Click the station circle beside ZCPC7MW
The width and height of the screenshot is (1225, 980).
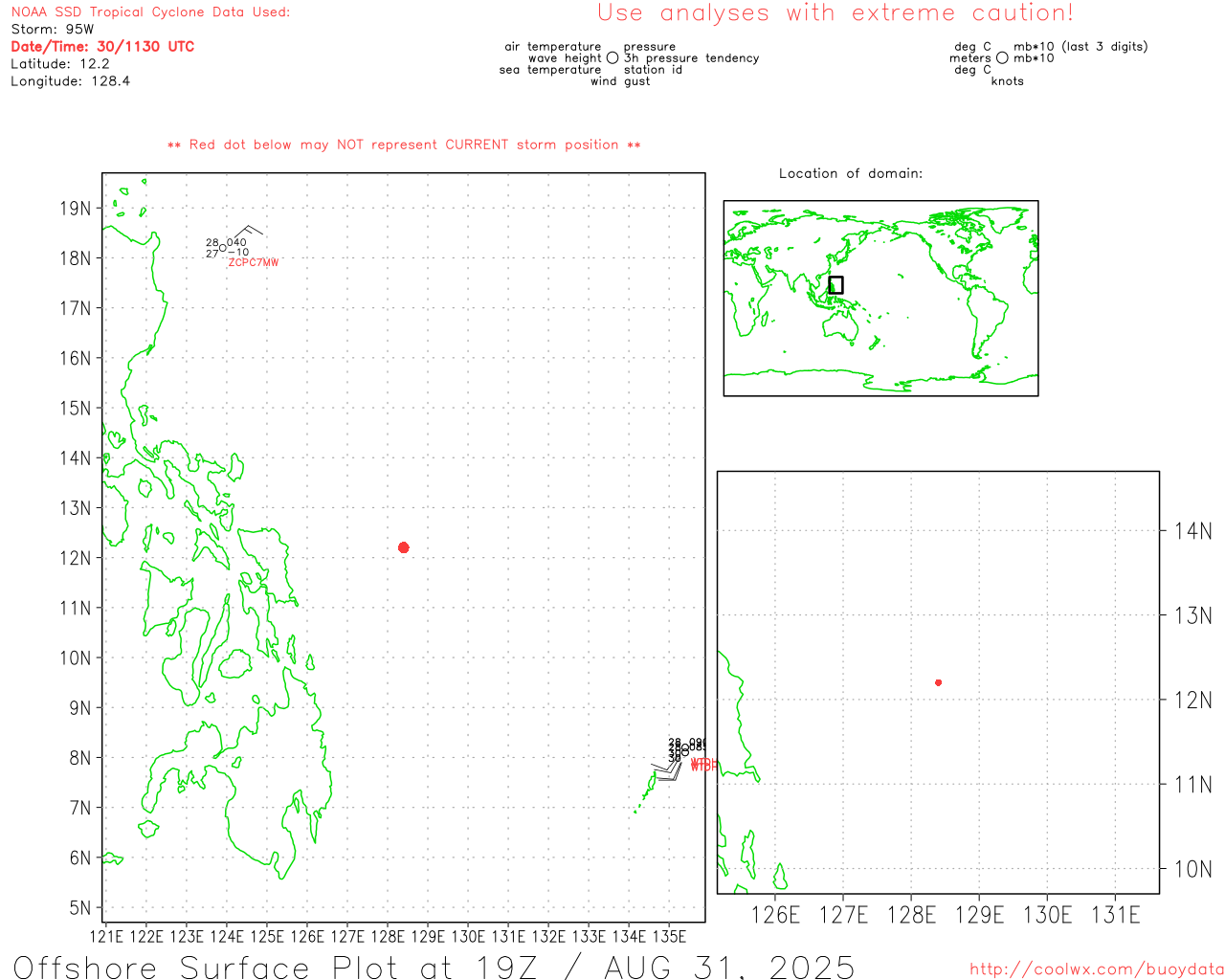(x=223, y=248)
